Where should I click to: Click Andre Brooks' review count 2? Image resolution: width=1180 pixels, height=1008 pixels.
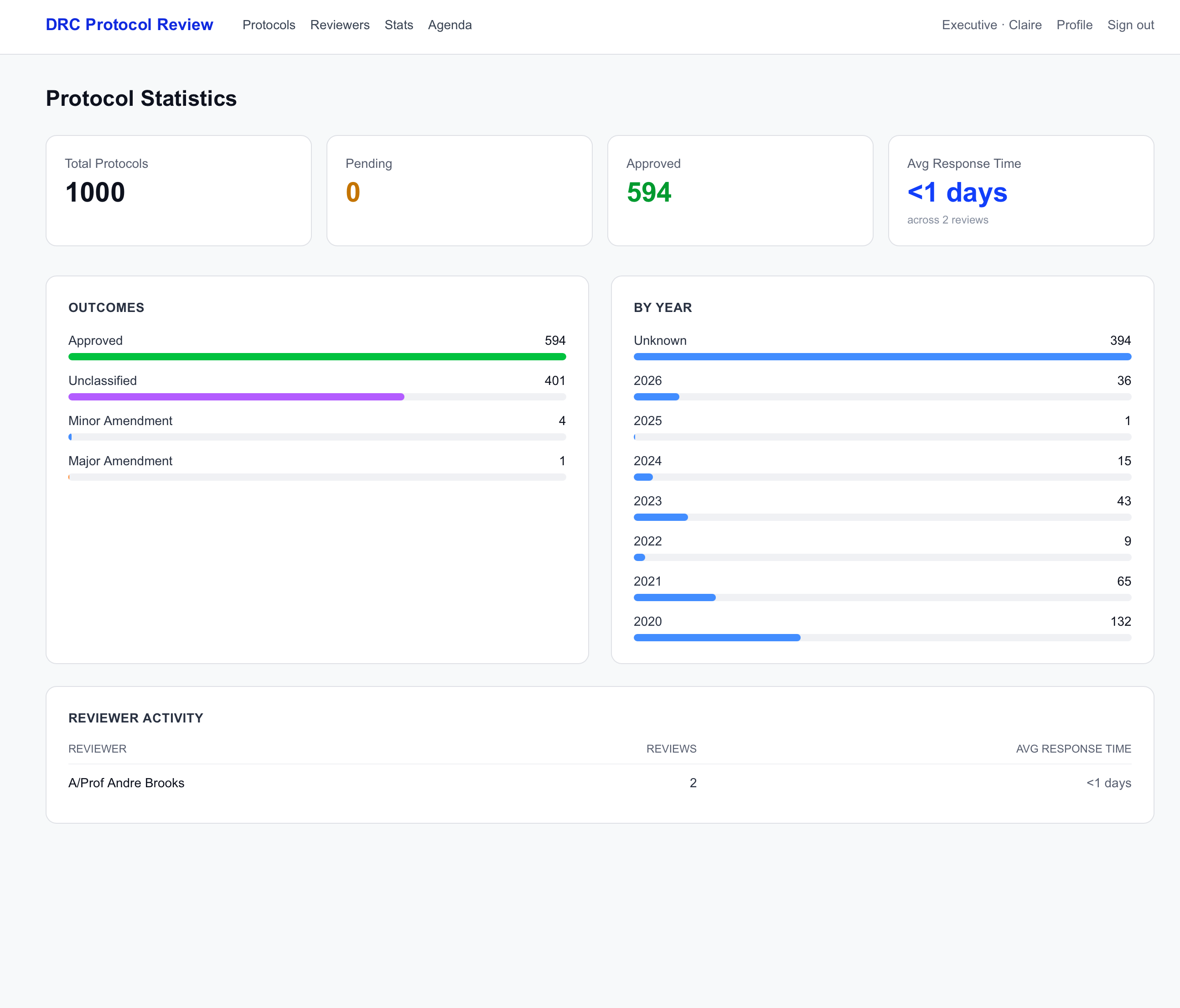click(x=693, y=783)
